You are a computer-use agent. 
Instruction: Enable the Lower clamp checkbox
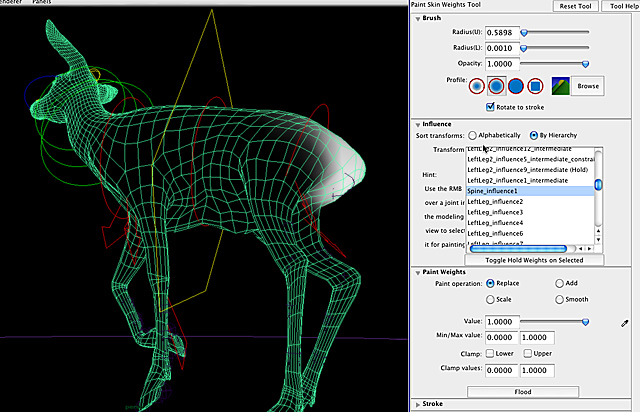(x=490, y=353)
